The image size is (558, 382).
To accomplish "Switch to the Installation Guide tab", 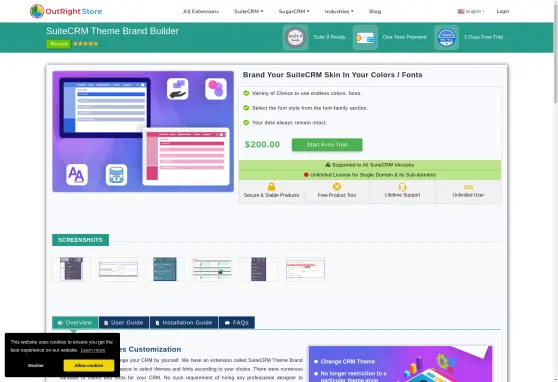I will pos(184,323).
